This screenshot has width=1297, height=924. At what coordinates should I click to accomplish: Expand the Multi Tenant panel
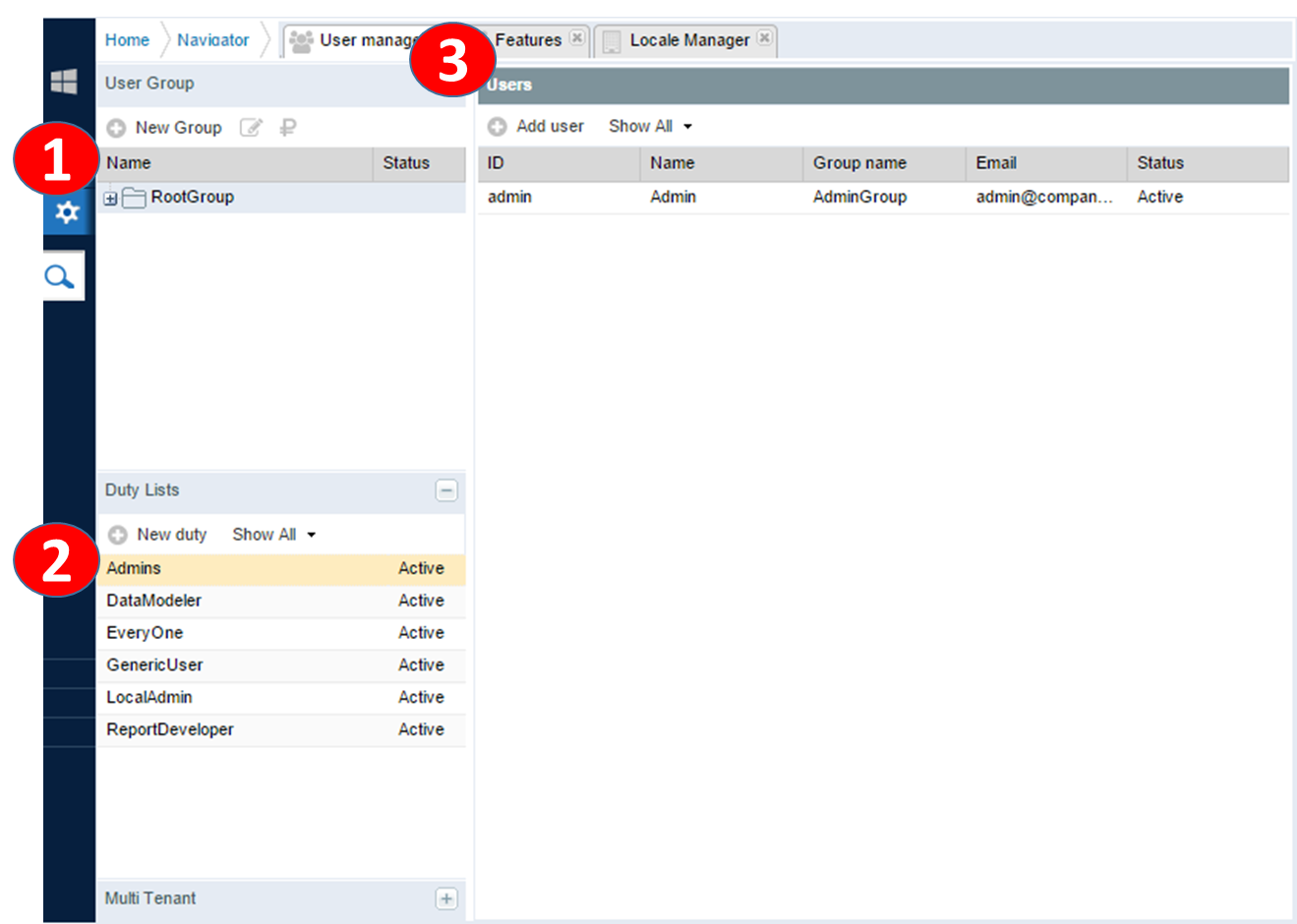[x=446, y=898]
